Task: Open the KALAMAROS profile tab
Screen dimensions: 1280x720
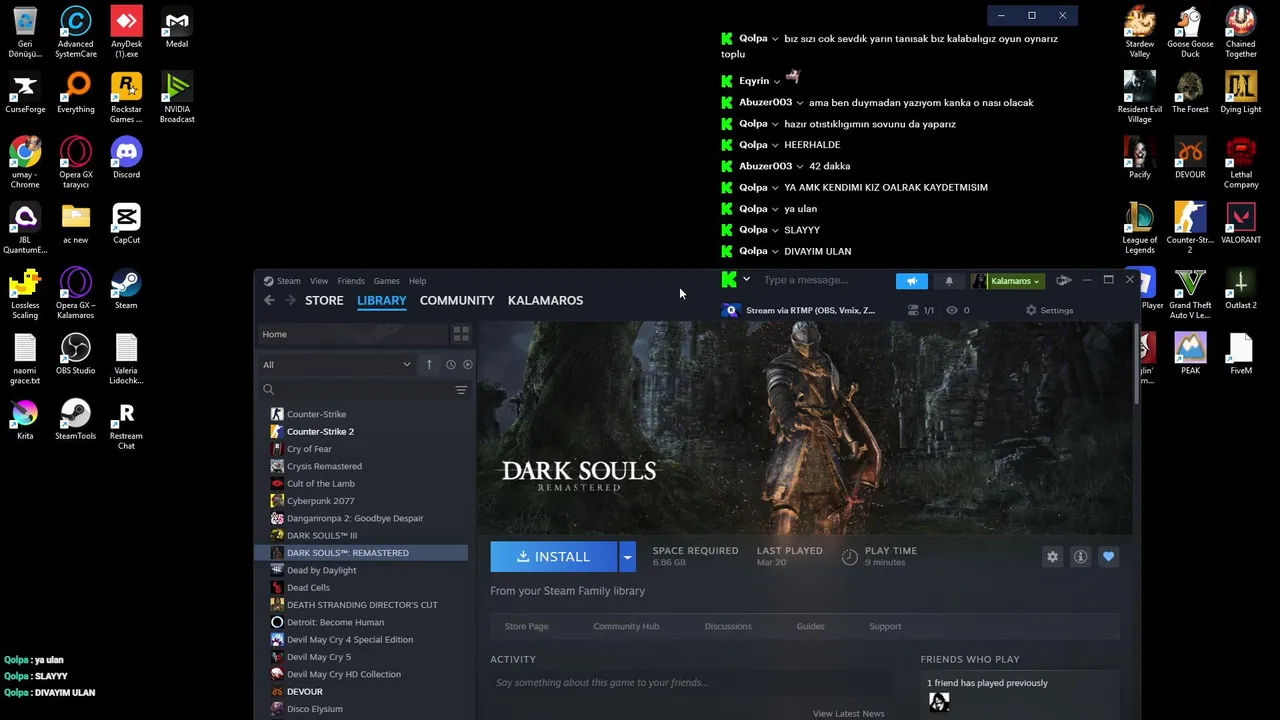Action: pos(545,300)
